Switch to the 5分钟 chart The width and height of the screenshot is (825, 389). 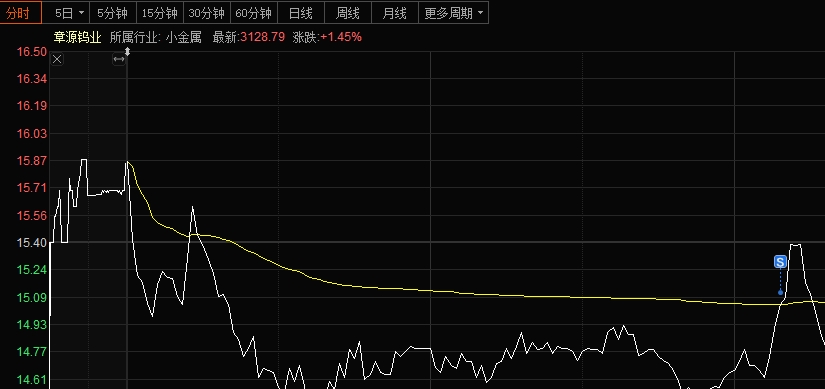point(113,13)
